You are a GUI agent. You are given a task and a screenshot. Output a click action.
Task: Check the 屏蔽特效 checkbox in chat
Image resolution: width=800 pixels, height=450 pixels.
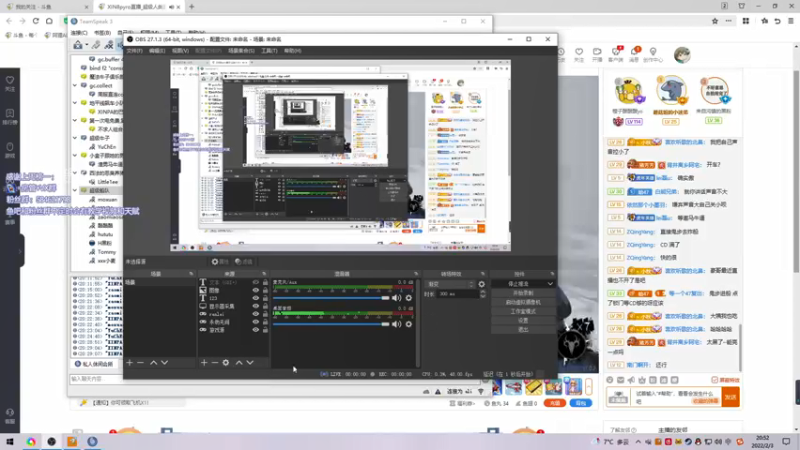(715, 380)
